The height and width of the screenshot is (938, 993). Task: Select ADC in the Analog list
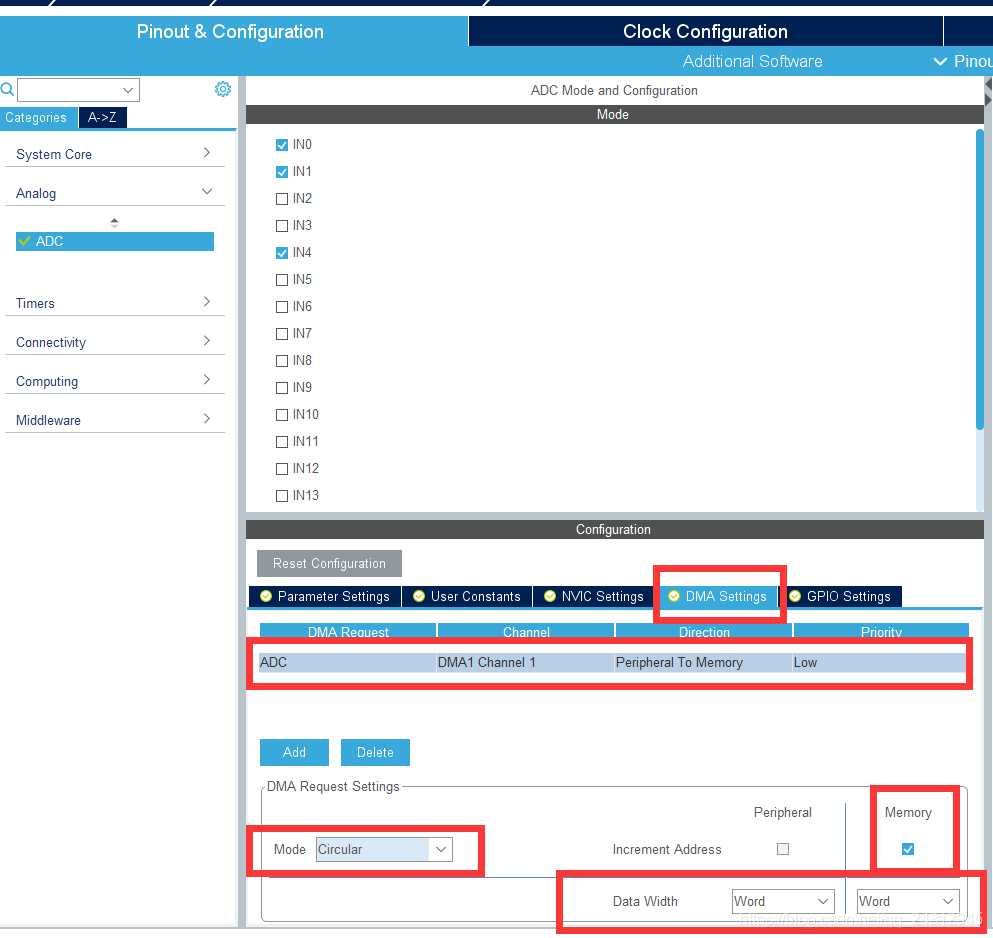115,241
